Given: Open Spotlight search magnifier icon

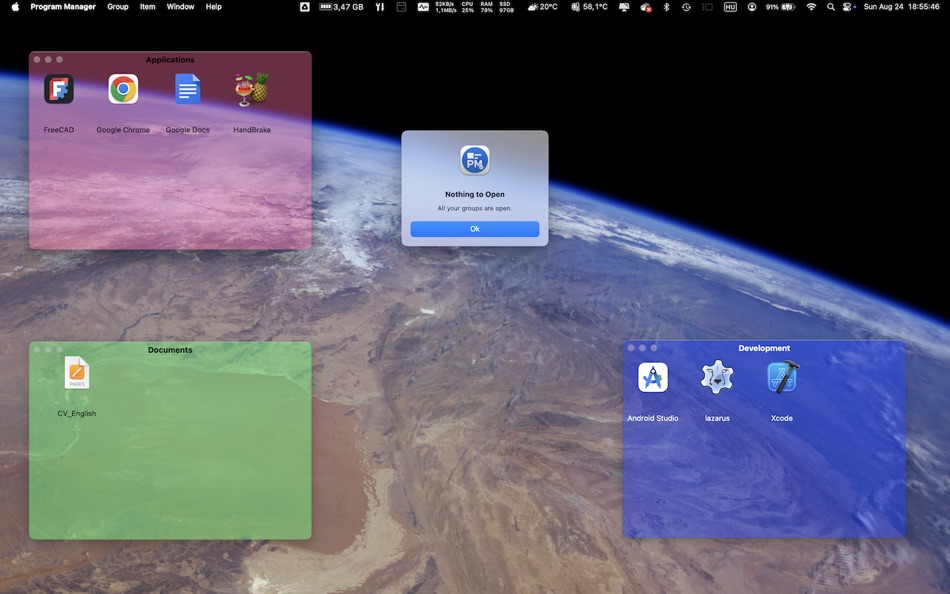Looking at the screenshot, I should point(831,7).
